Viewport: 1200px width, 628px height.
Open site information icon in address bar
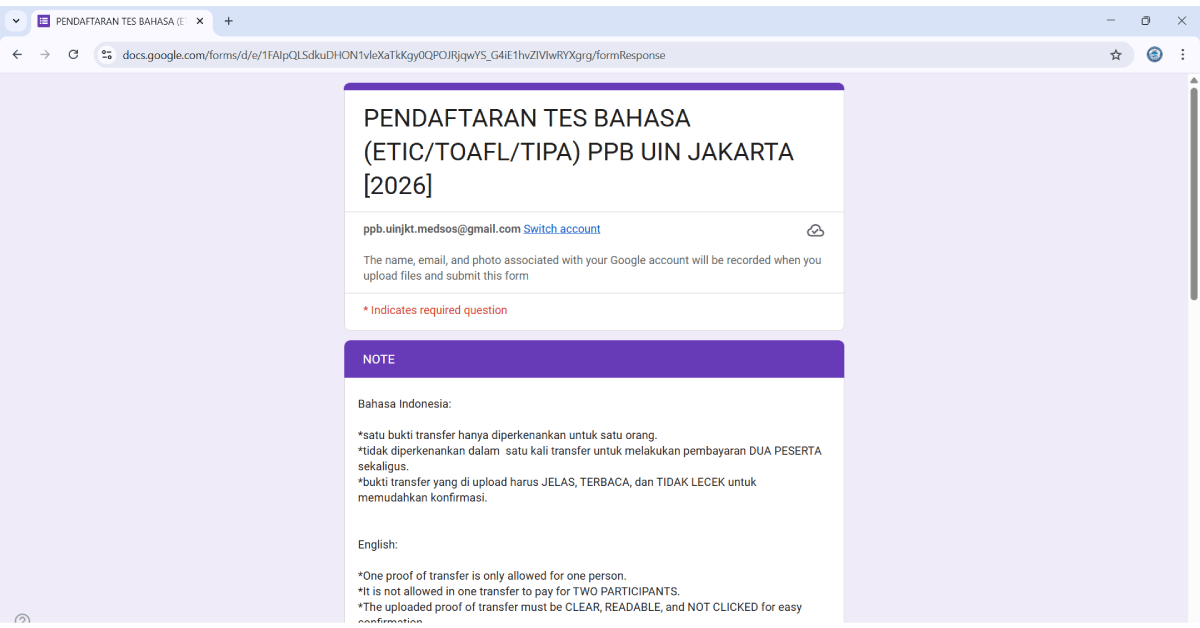[106, 55]
